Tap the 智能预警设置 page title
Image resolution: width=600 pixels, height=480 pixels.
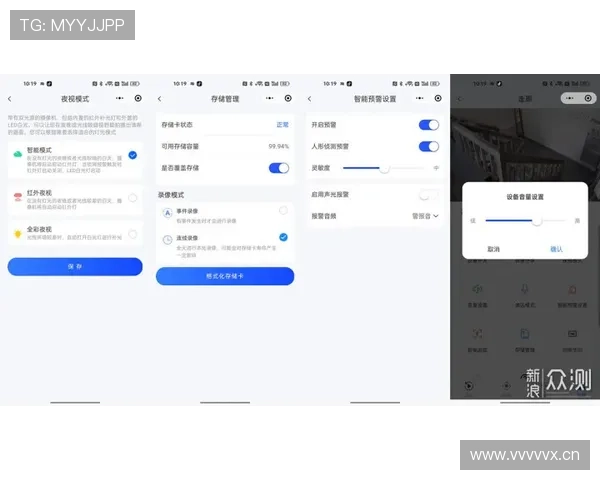coord(375,99)
